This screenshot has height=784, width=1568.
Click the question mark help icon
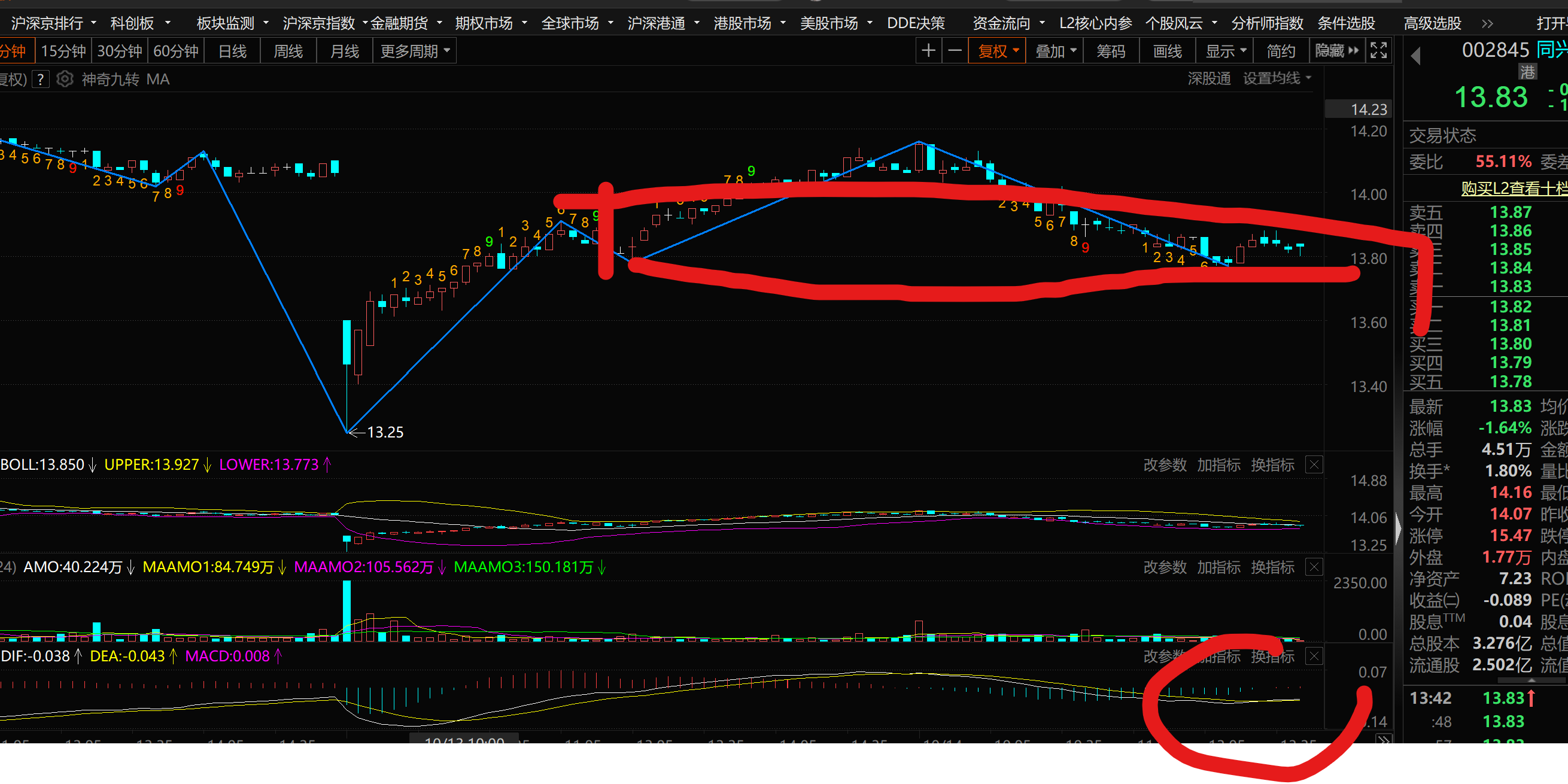(40, 80)
